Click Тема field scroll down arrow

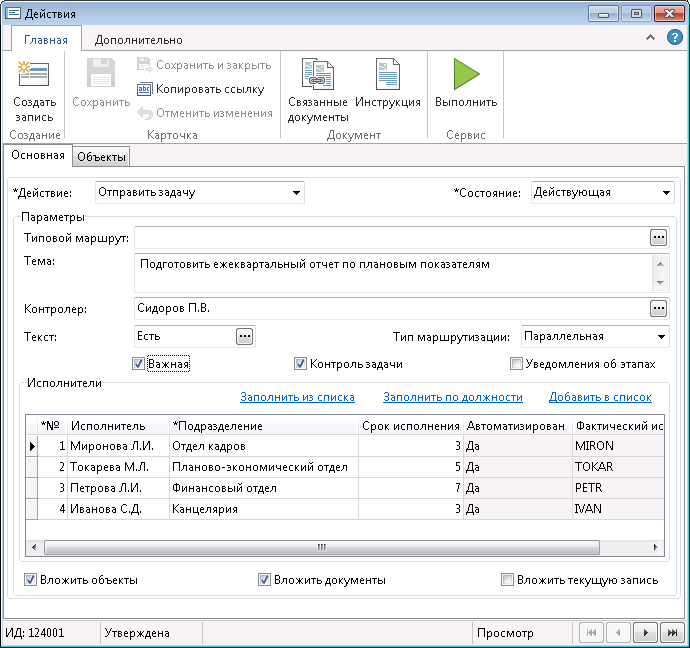point(660,283)
